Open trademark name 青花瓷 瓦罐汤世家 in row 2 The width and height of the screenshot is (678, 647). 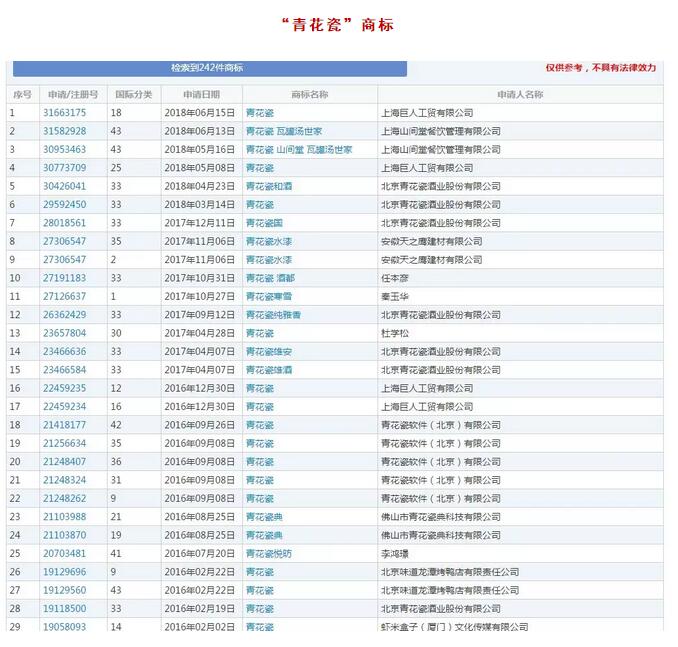click(x=284, y=131)
